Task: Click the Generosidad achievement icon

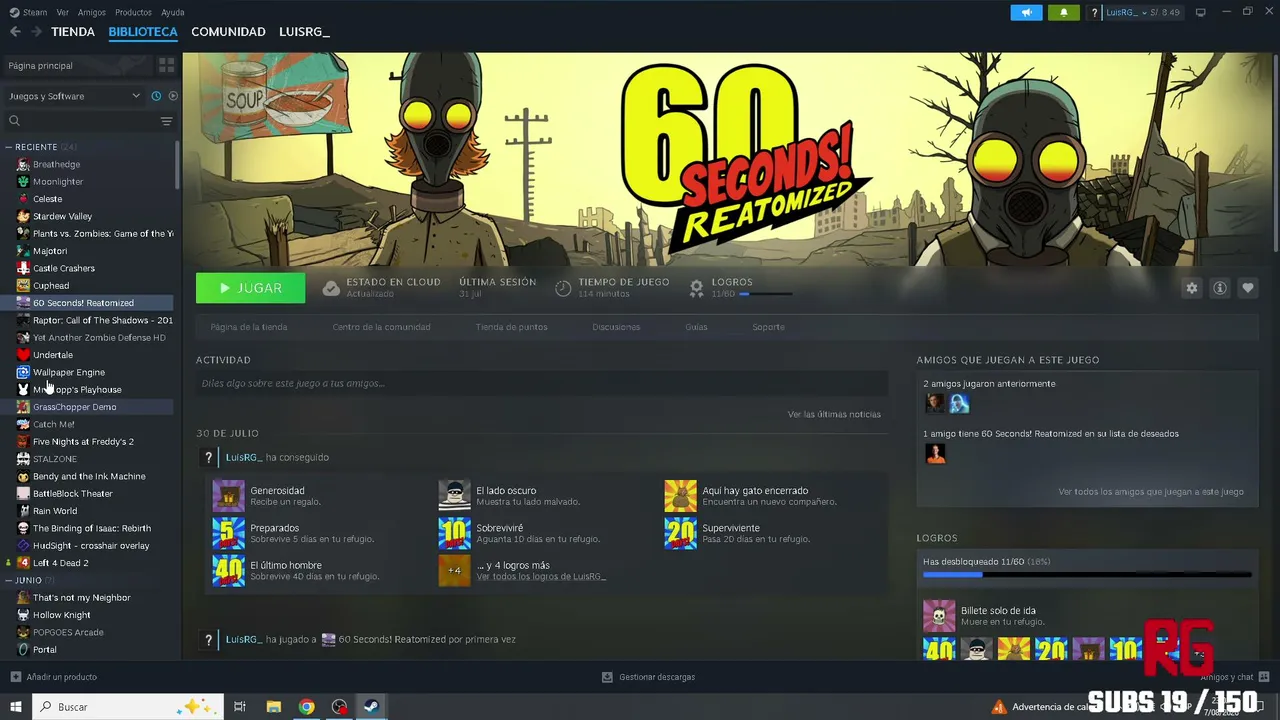Action: [x=228, y=496]
